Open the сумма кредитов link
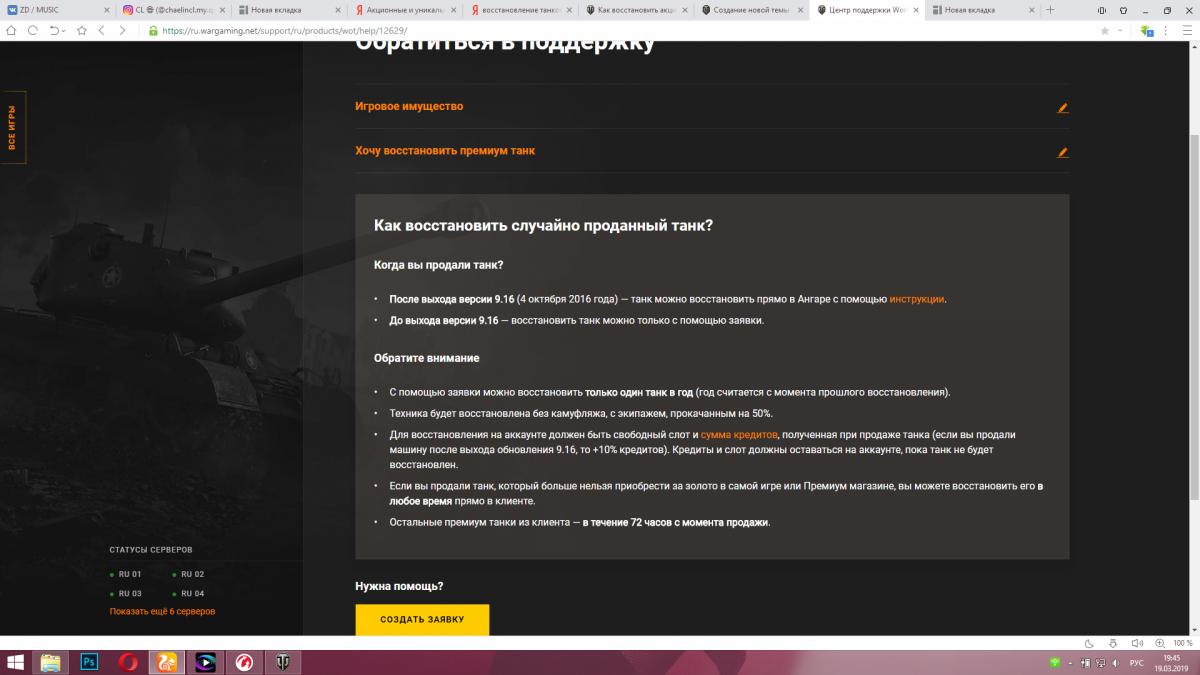Viewport: 1200px width, 675px height. point(739,435)
